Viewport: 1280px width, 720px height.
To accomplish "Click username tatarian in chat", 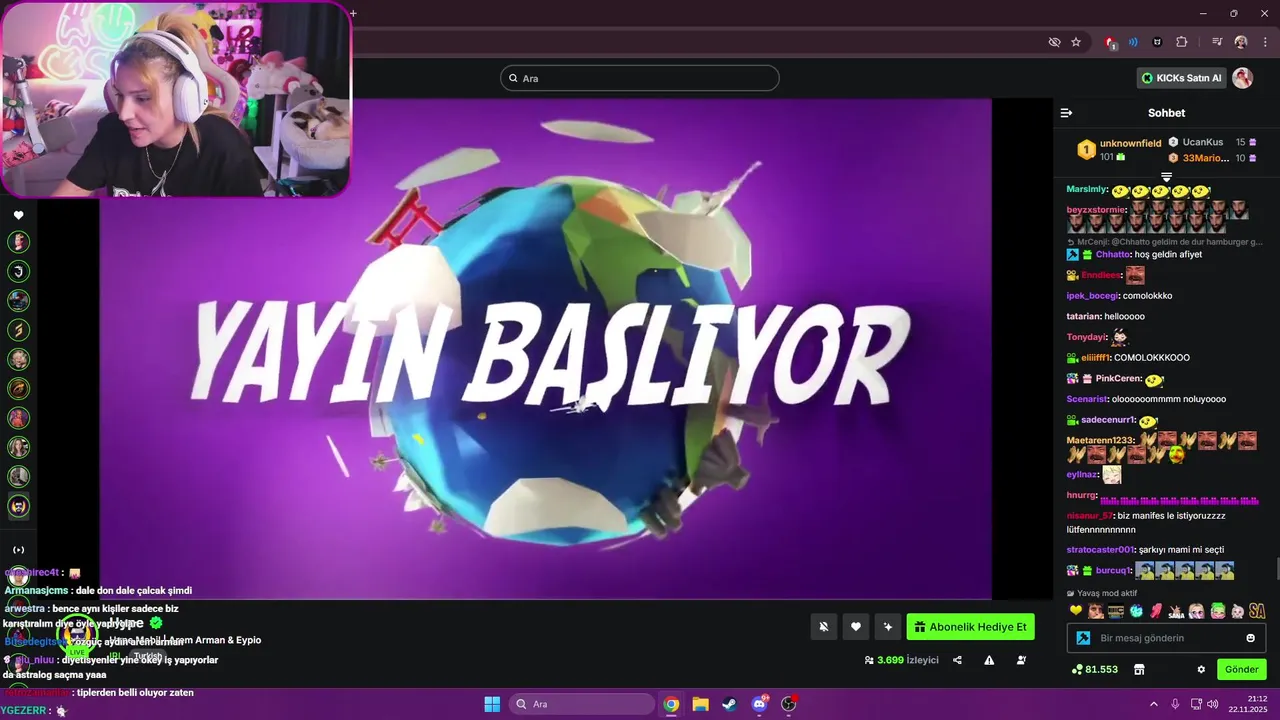I will [1084, 316].
